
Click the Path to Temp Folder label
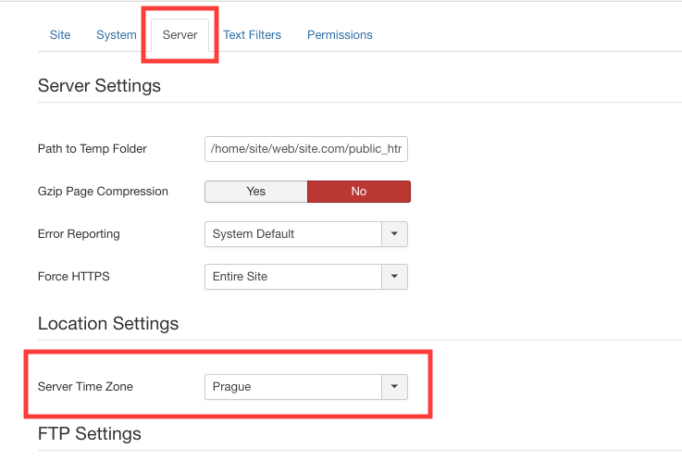coord(92,149)
